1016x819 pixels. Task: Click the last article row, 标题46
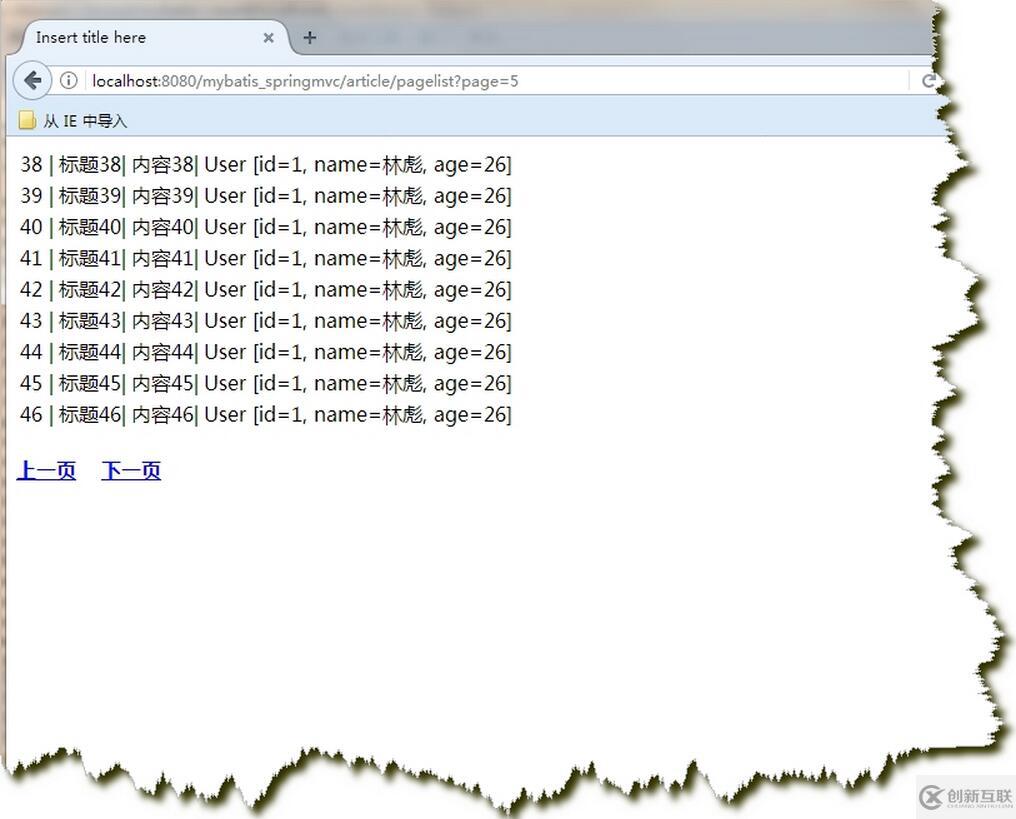[265, 414]
